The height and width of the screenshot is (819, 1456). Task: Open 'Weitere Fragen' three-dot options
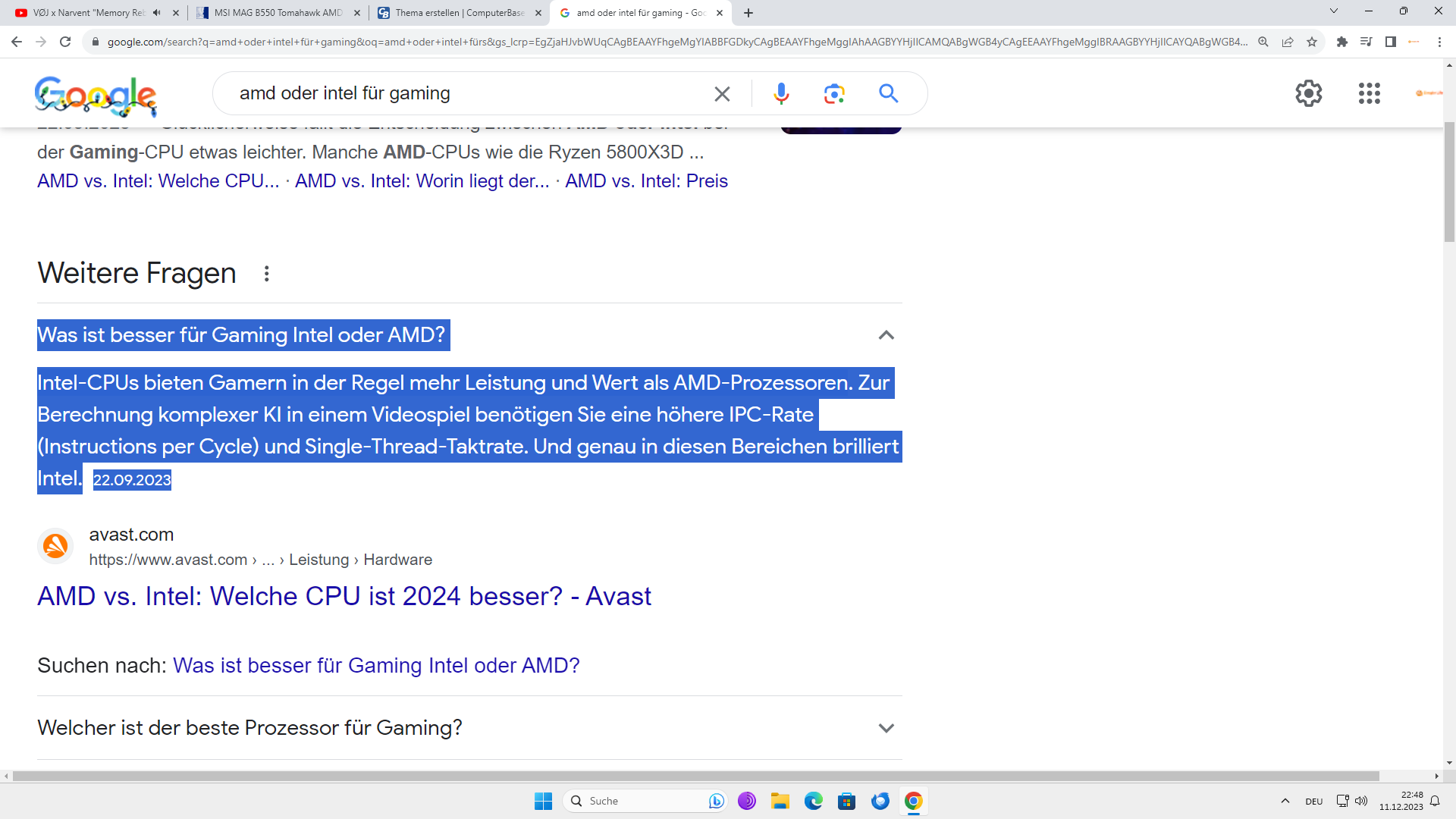click(266, 274)
